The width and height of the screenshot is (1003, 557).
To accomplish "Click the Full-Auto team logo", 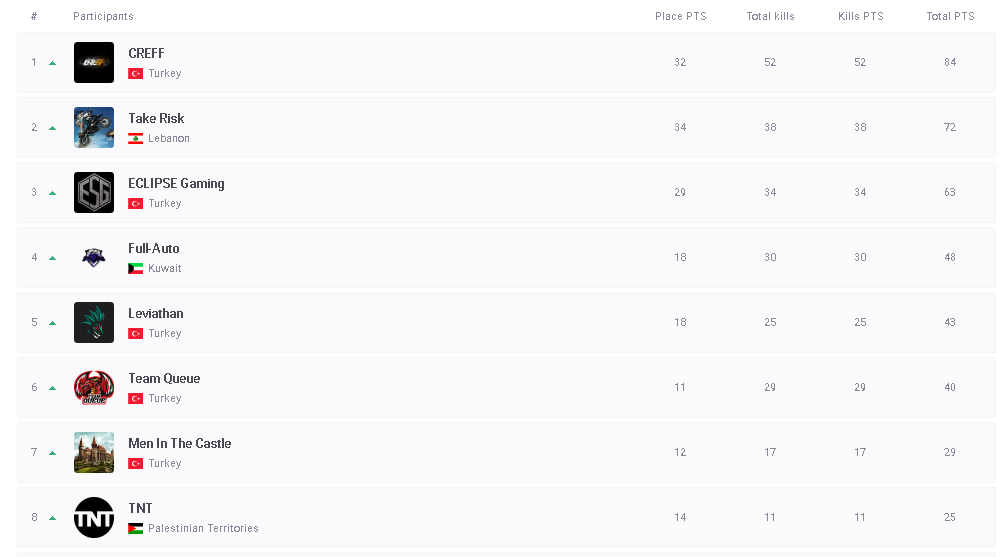I will 94,258.
